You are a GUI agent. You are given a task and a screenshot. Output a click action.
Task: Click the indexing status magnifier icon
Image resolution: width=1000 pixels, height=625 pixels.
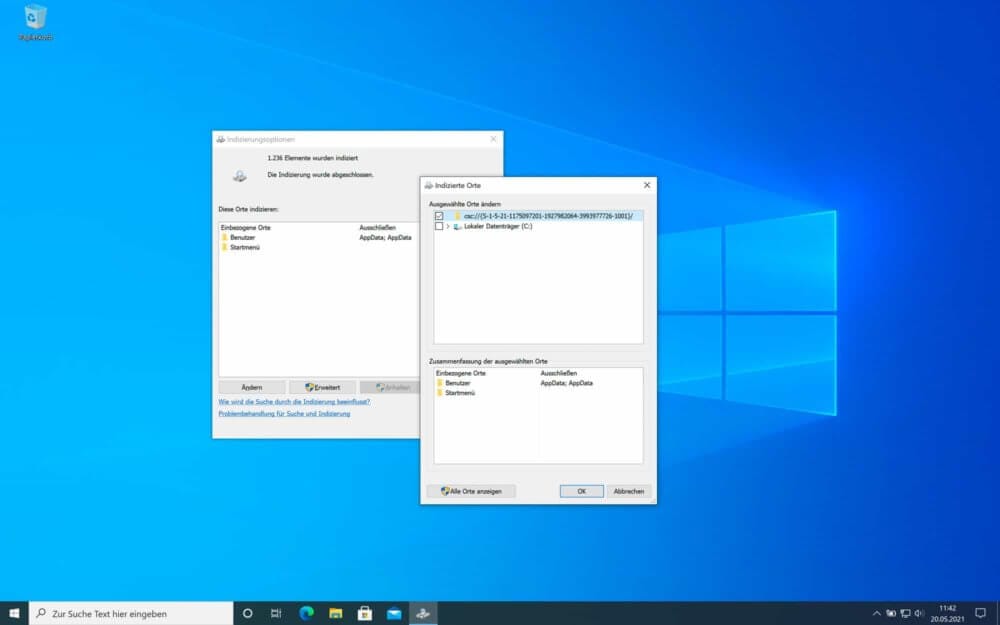pos(240,176)
